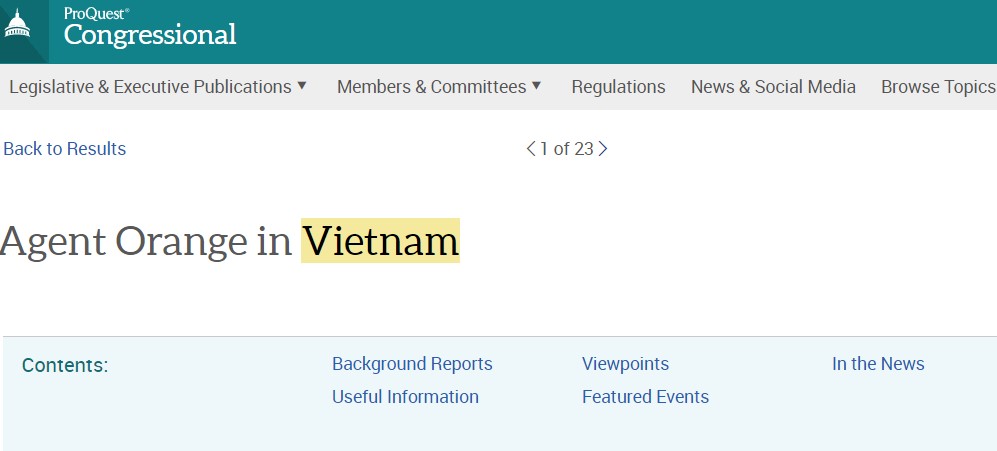Click the ProQuest Congressional logo text
Screen dimensions: 997x451
click(150, 30)
